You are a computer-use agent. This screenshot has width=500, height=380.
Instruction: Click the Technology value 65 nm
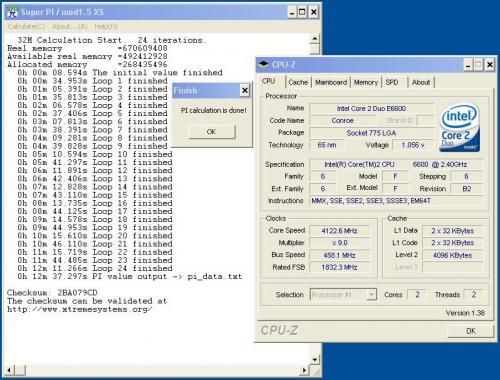point(327,145)
